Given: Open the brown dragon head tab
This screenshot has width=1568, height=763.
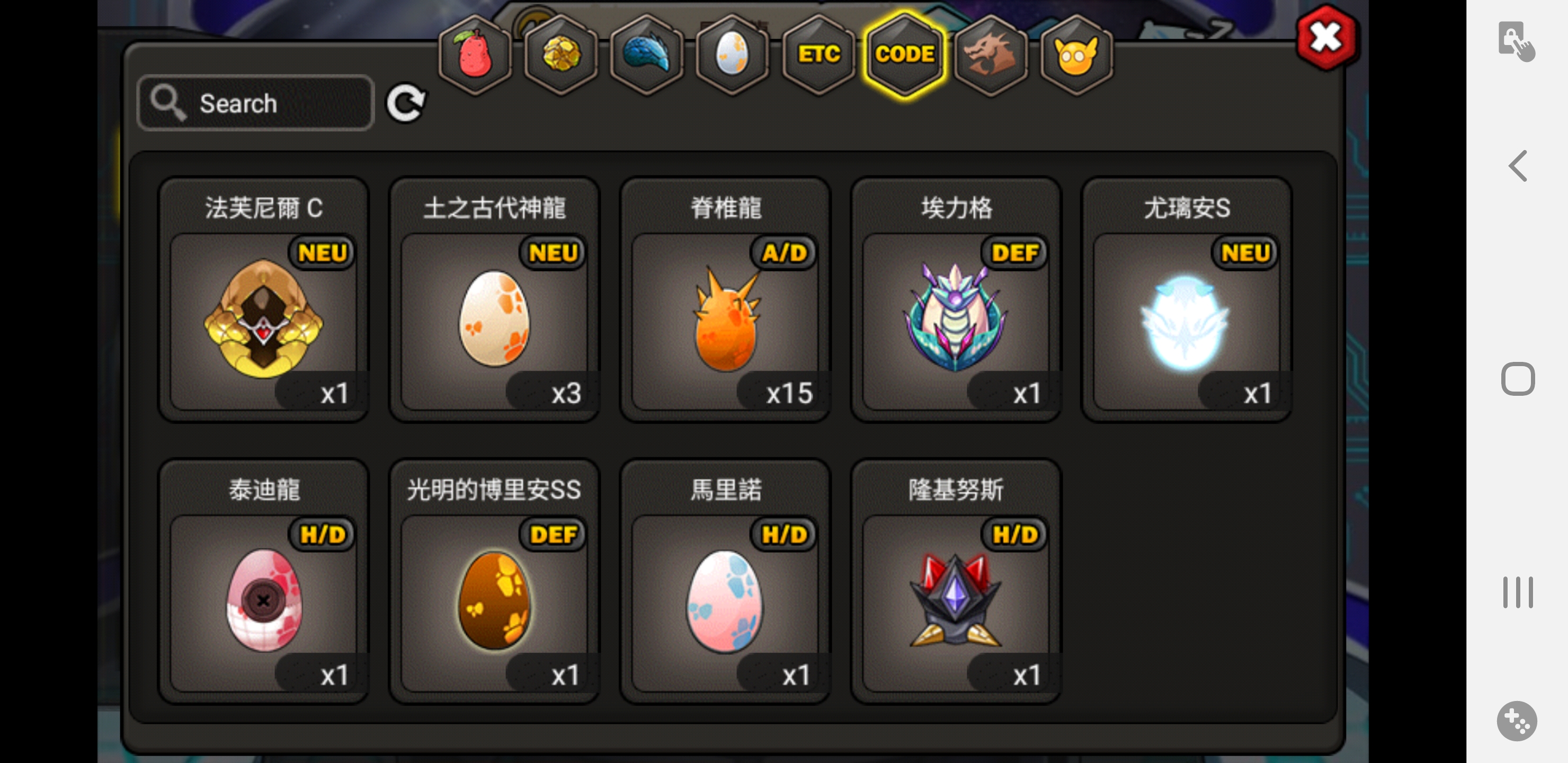Looking at the screenshot, I should coord(991,55).
